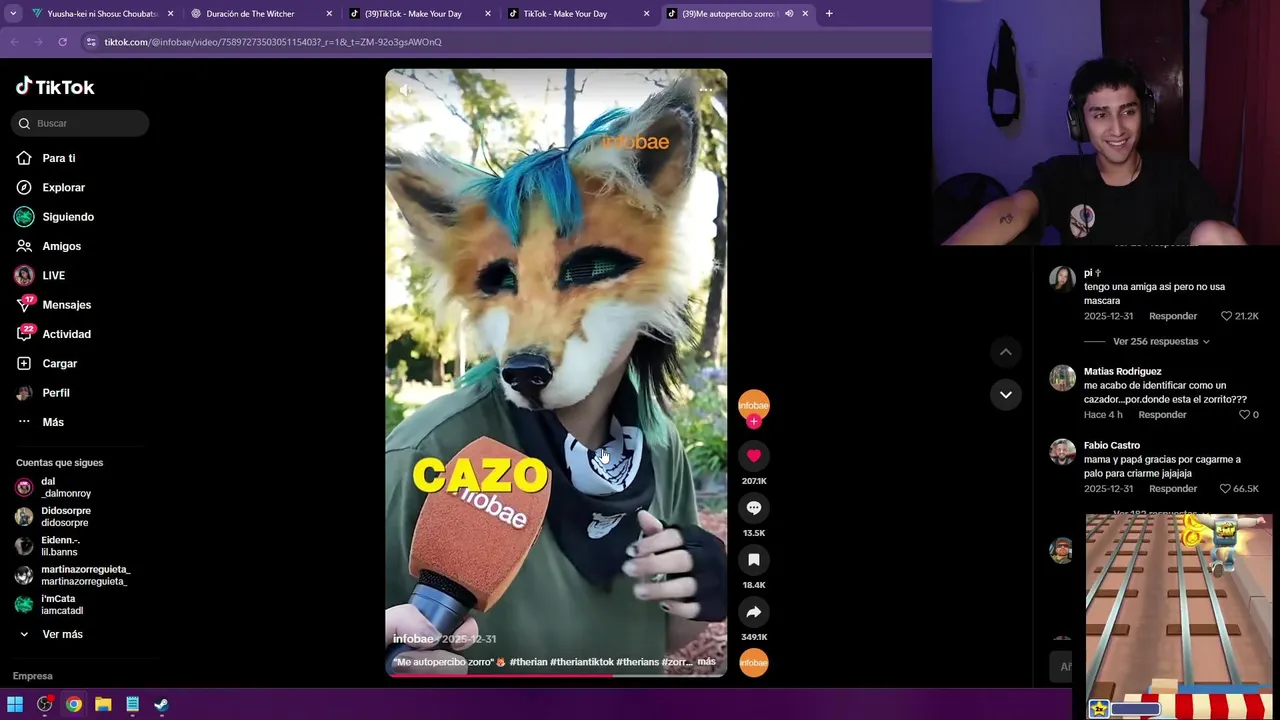1280x720 pixels.
Task: Open Steam from the taskbar
Action: (161, 704)
